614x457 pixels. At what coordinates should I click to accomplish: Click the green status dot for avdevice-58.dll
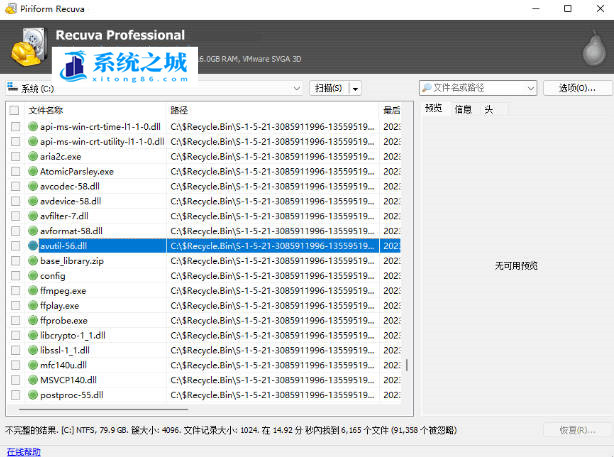[33, 201]
